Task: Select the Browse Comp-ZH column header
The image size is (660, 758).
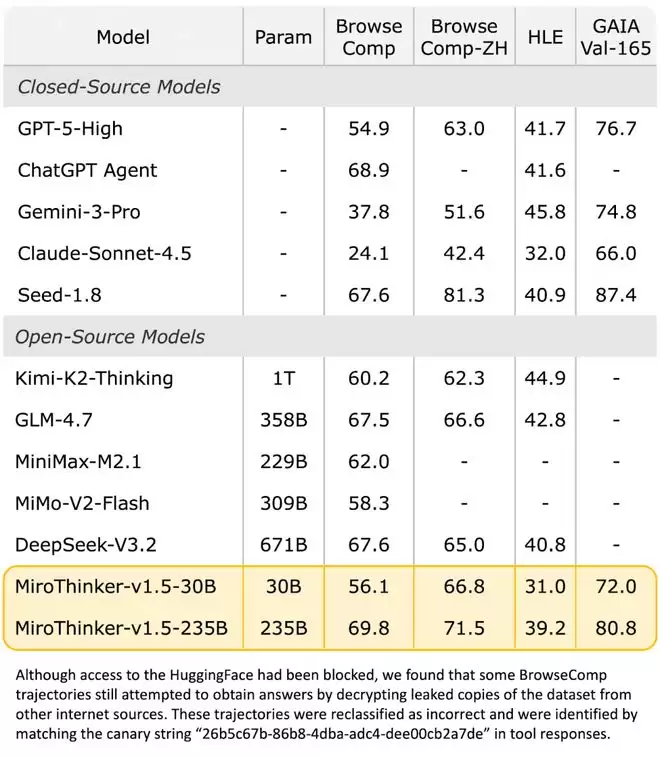Action: pyautogui.click(x=464, y=37)
